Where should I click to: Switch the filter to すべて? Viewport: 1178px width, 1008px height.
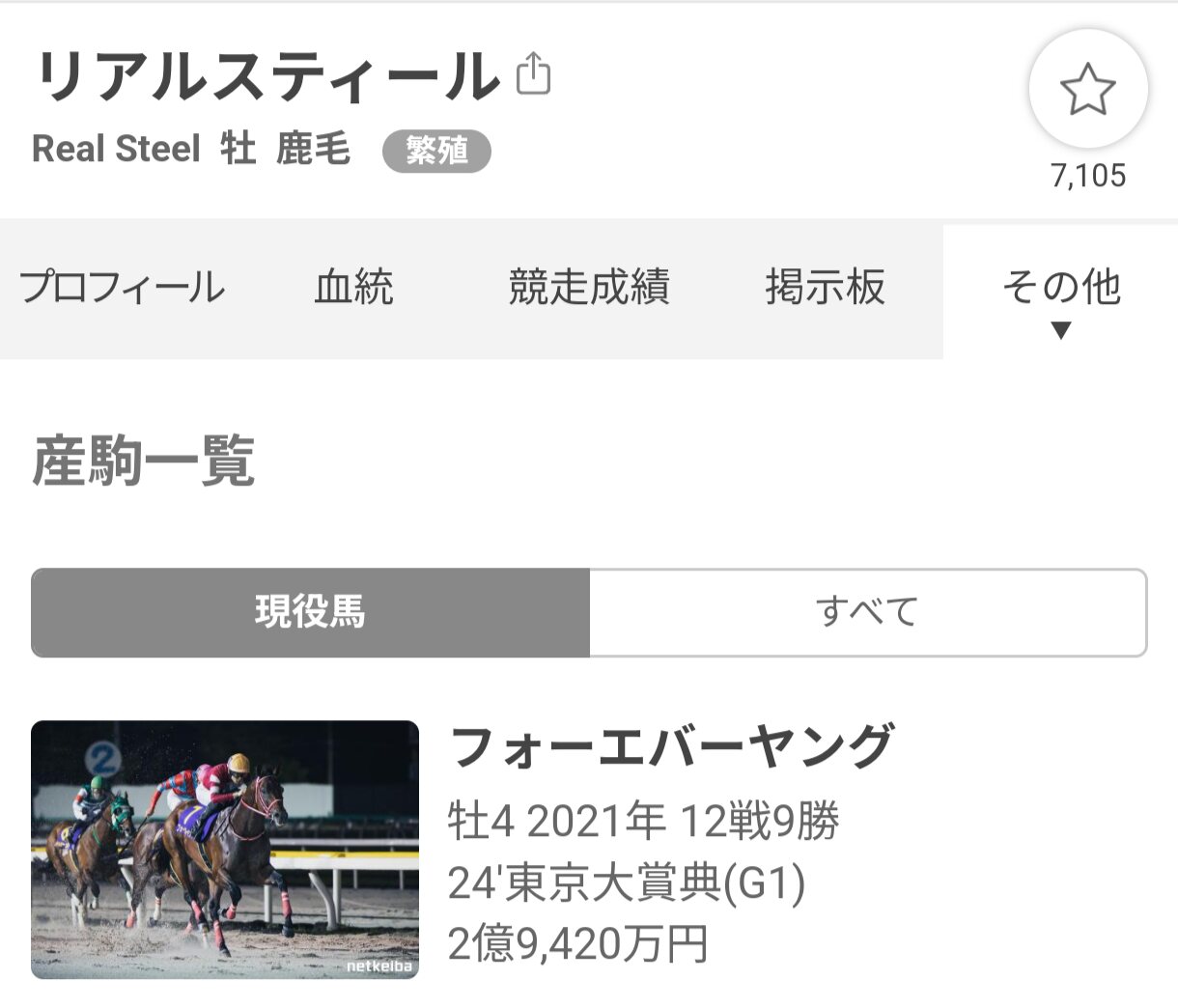(867, 612)
